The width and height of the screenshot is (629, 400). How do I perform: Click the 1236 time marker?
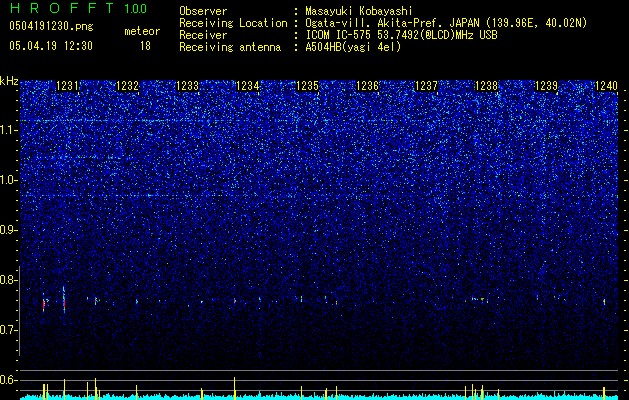tap(367, 86)
